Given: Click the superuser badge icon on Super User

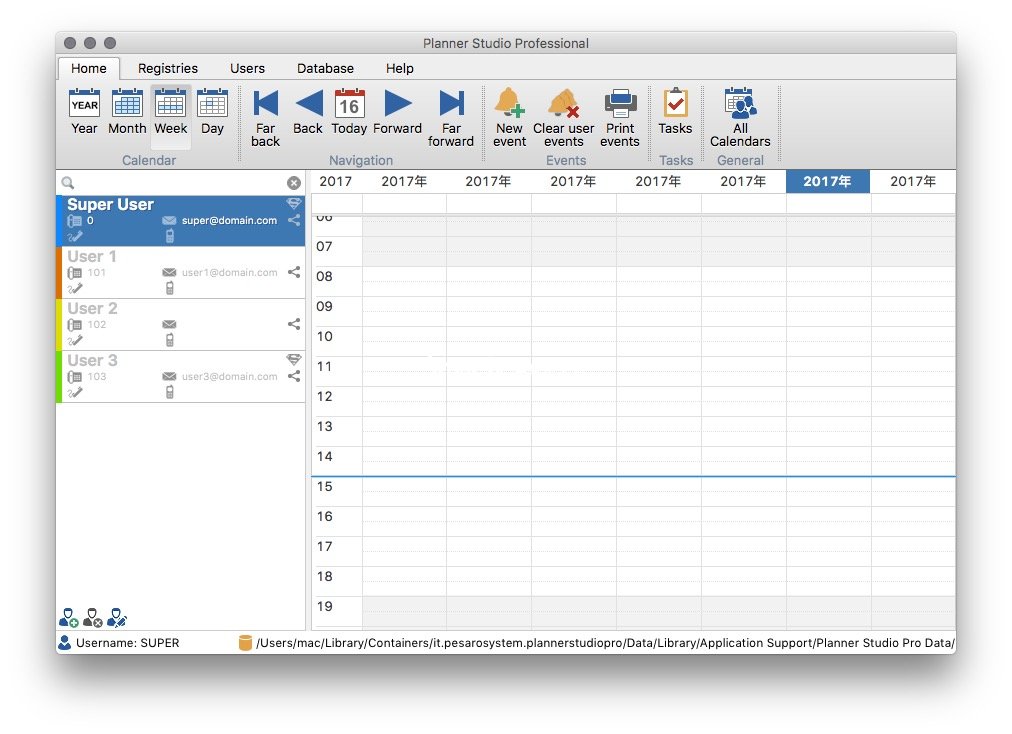Looking at the screenshot, I should click(x=294, y=203).
